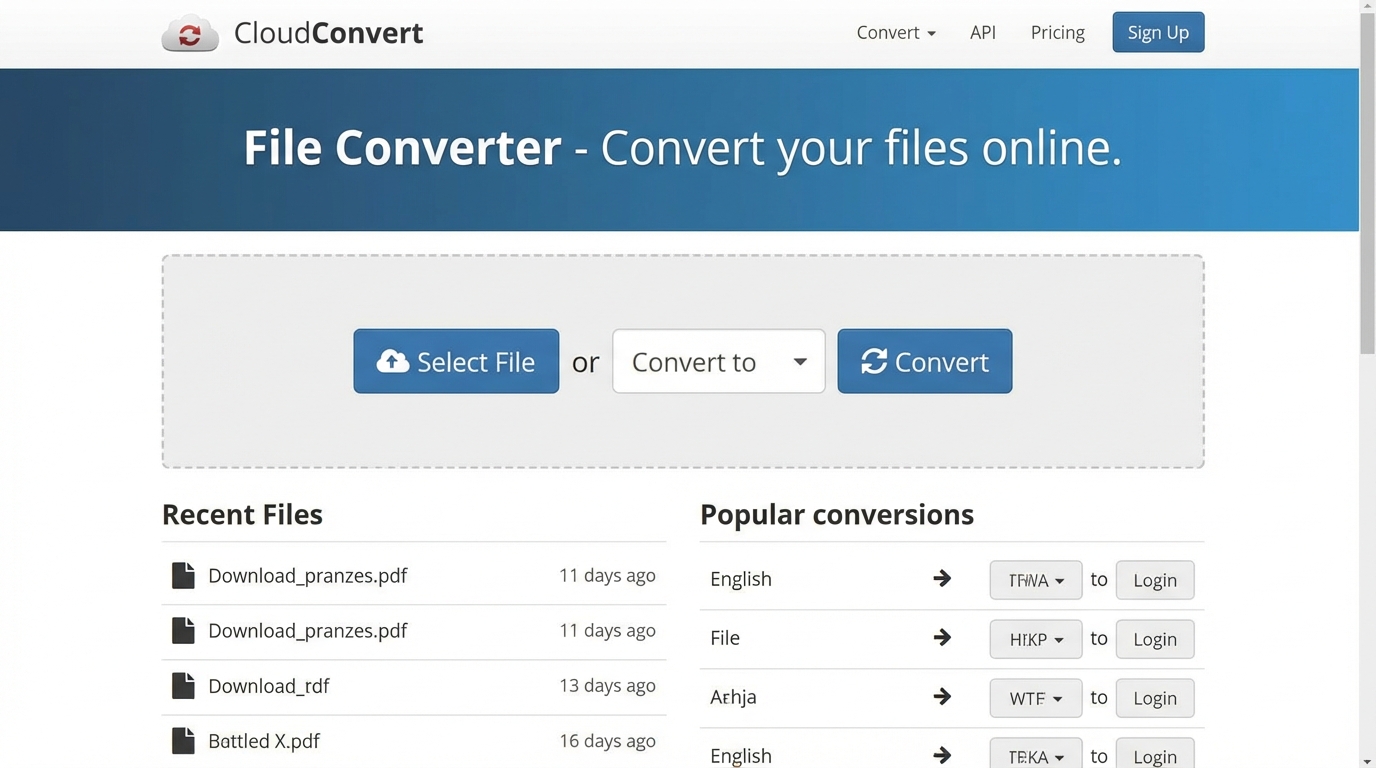Open the Convert menu in the navigation bar
Screen dimensions: 1376x768
(x=894, y=32)
